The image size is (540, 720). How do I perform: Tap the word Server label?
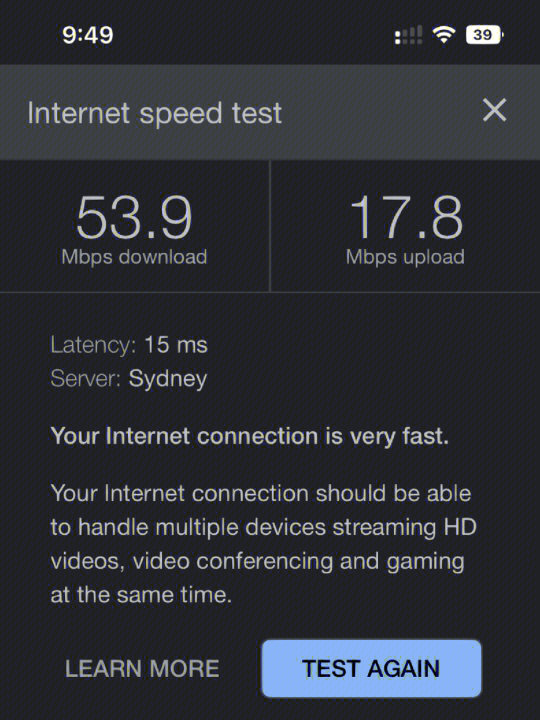coord(85,379)
